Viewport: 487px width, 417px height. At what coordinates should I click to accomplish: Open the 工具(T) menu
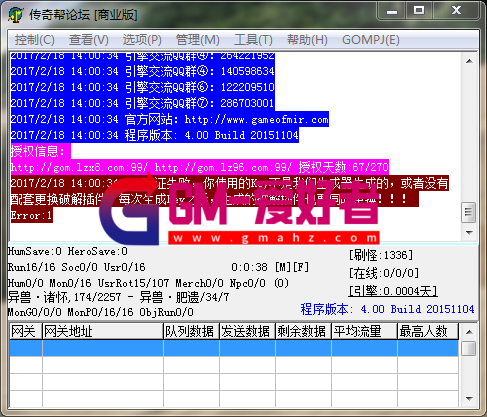point(253,40)
